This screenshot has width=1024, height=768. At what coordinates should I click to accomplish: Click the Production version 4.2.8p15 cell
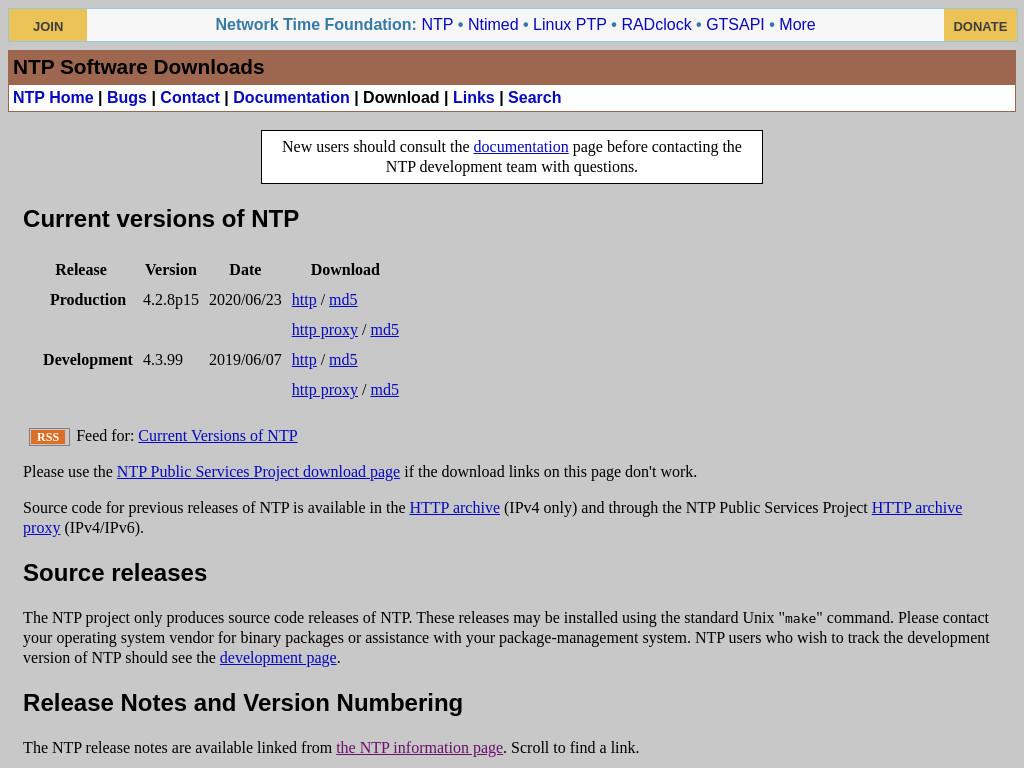coord(170,300)
